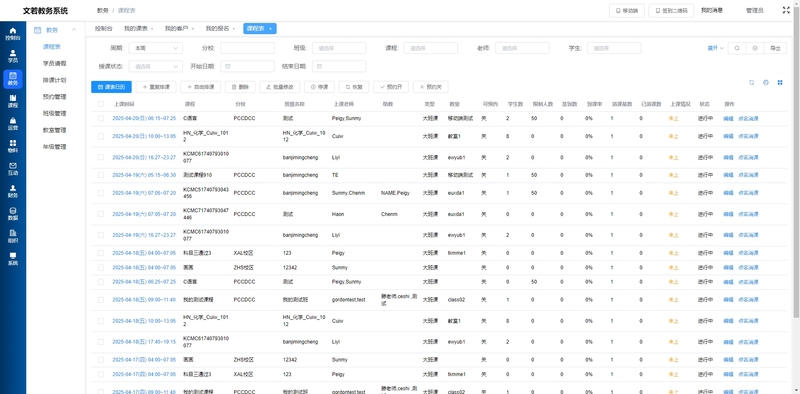Switch to 我的报名 tab

point(217,29)
